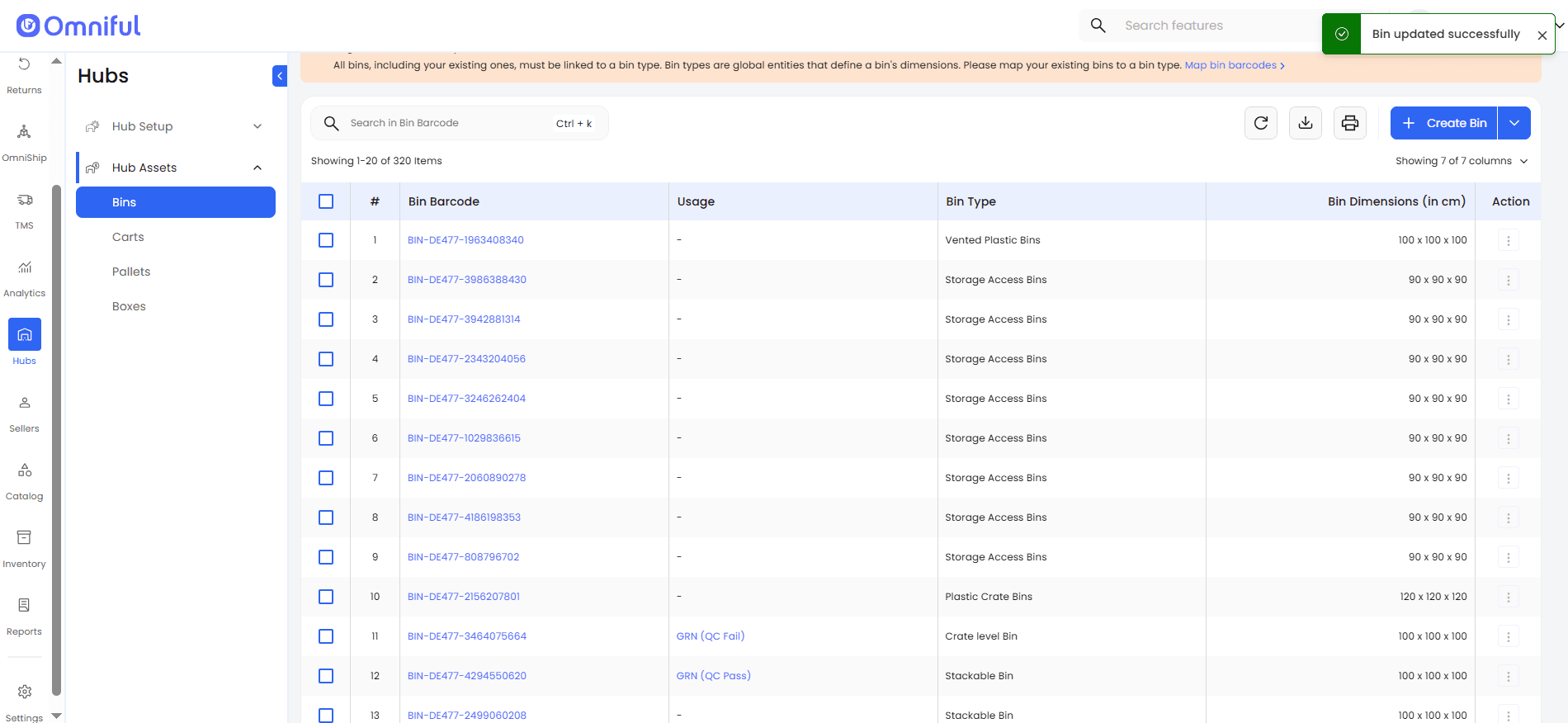
Task: Select checkbox for BIN-DE477-2060890278
Action: click(x=326, y=478)
